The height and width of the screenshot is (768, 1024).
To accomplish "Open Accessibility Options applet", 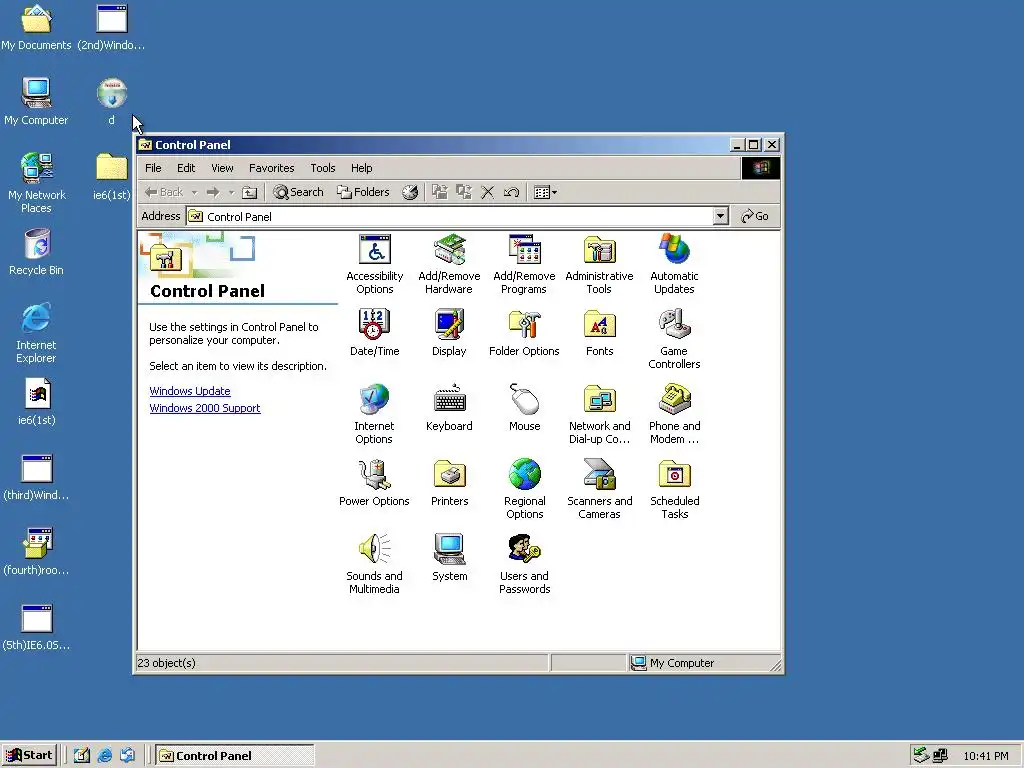I will pos(374,264).
